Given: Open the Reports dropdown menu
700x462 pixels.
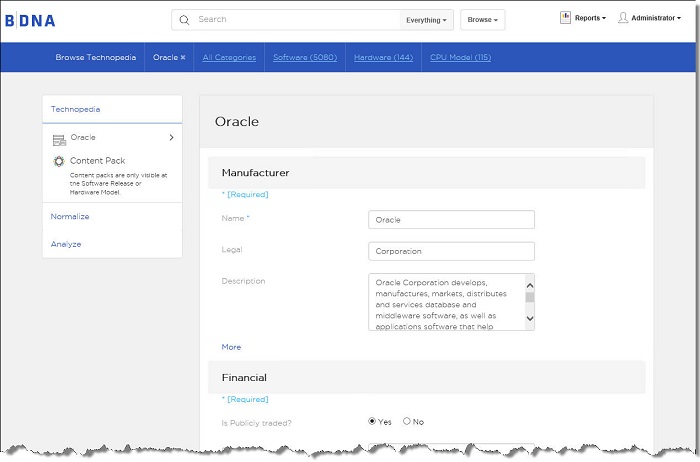Looking at the screenshot, I should (590, 18).
